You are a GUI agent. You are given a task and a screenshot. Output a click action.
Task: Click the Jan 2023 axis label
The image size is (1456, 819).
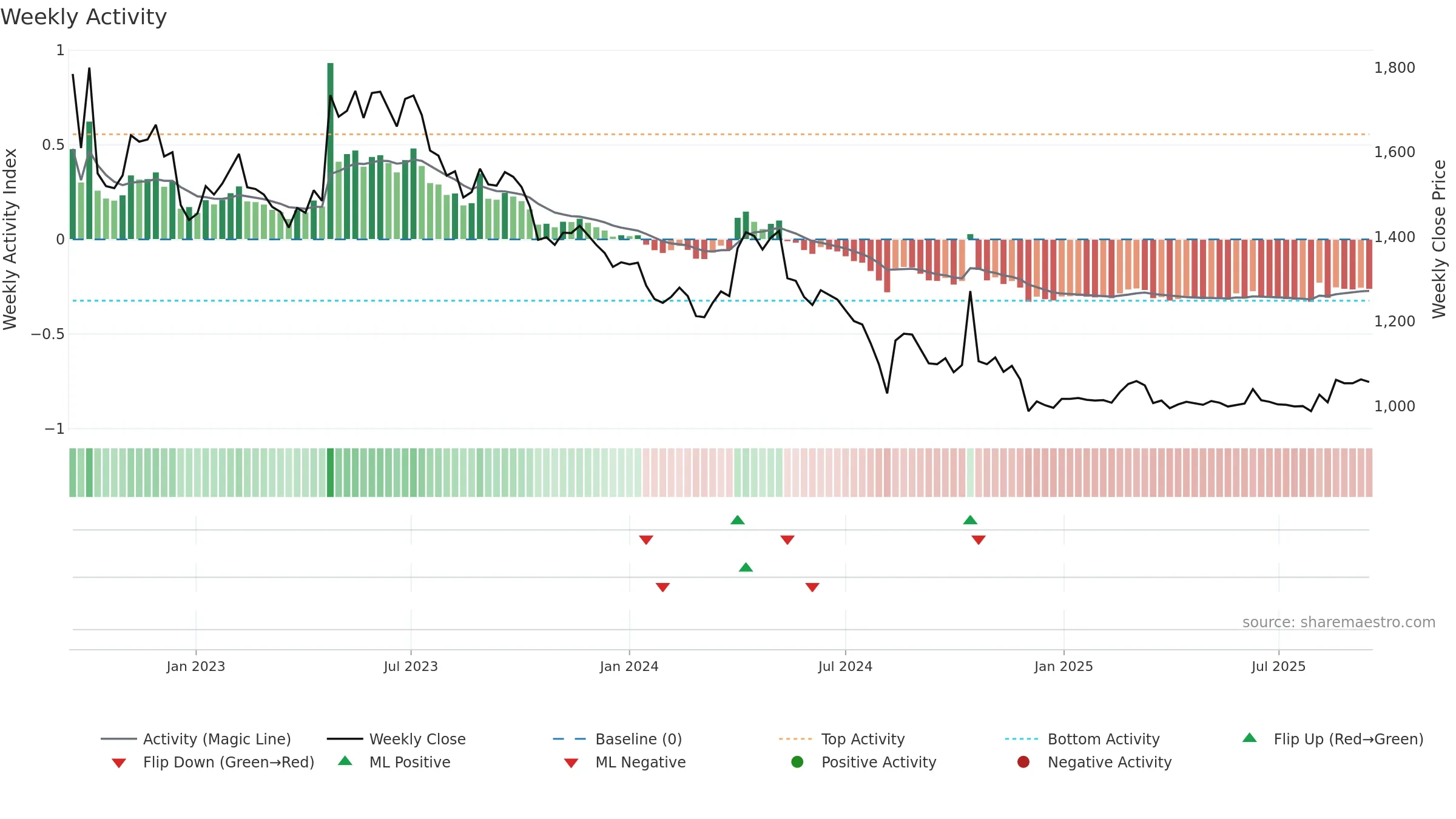[196, 667]
